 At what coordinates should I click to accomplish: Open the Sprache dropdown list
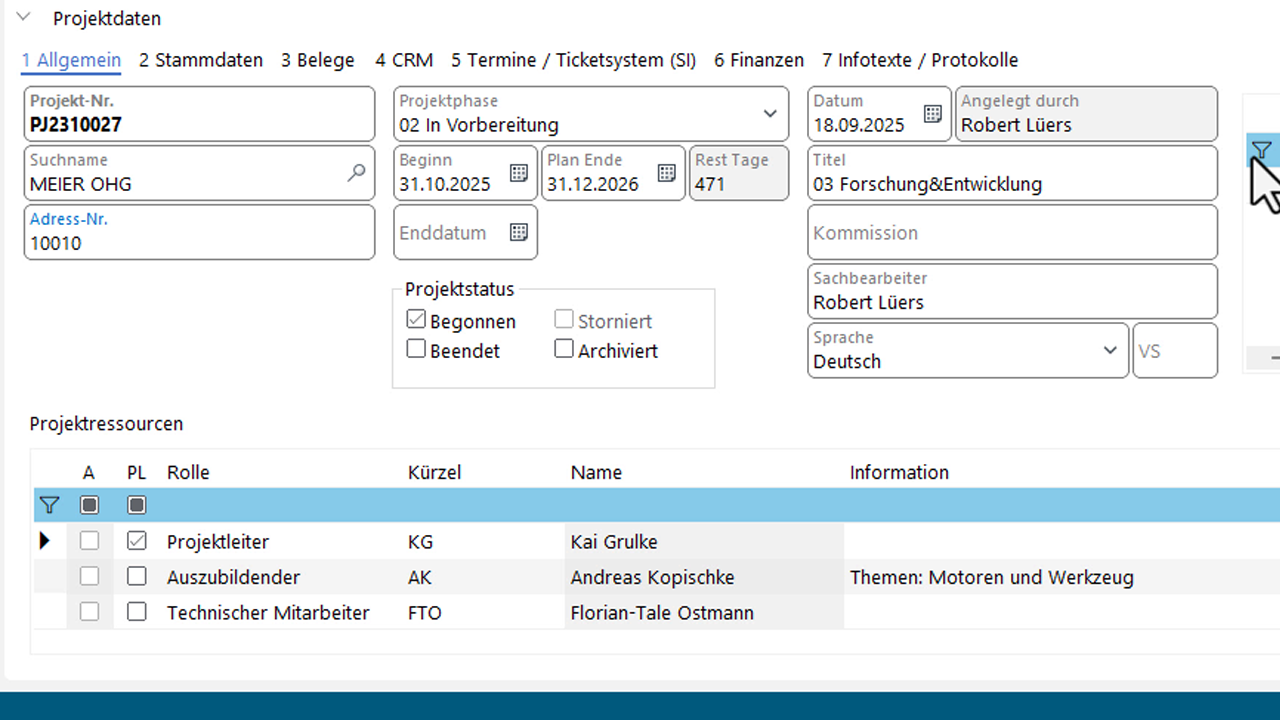pyautogui.click(x=1109, y=350)
